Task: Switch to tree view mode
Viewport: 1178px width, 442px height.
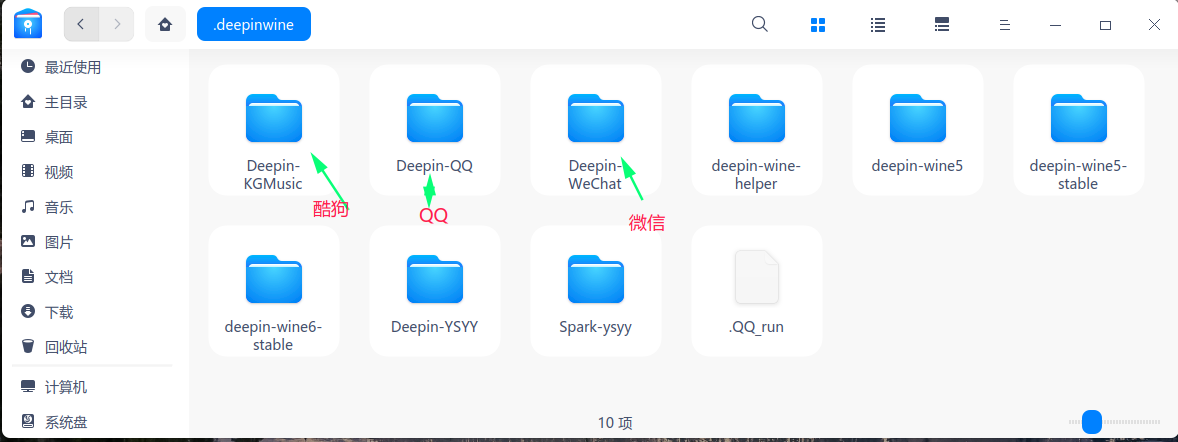Action: coord(942,25)
